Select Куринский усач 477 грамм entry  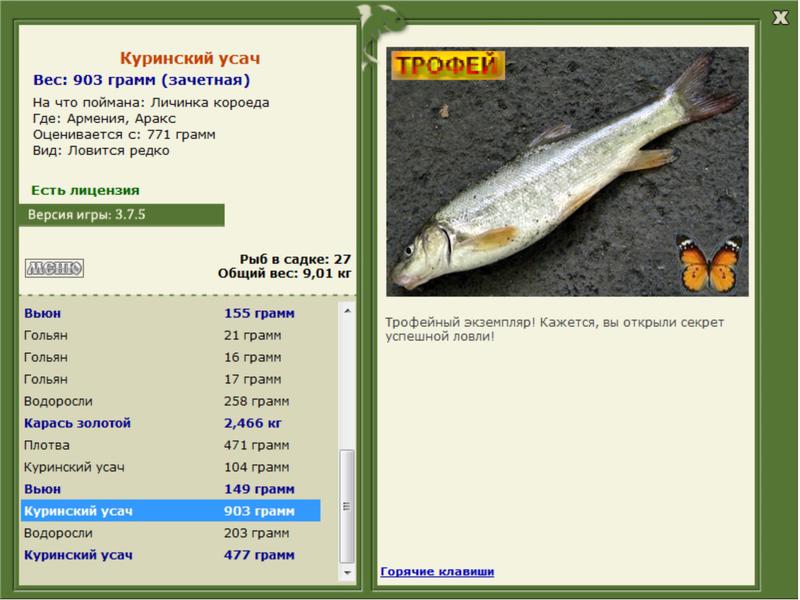(x=170, y=555)
